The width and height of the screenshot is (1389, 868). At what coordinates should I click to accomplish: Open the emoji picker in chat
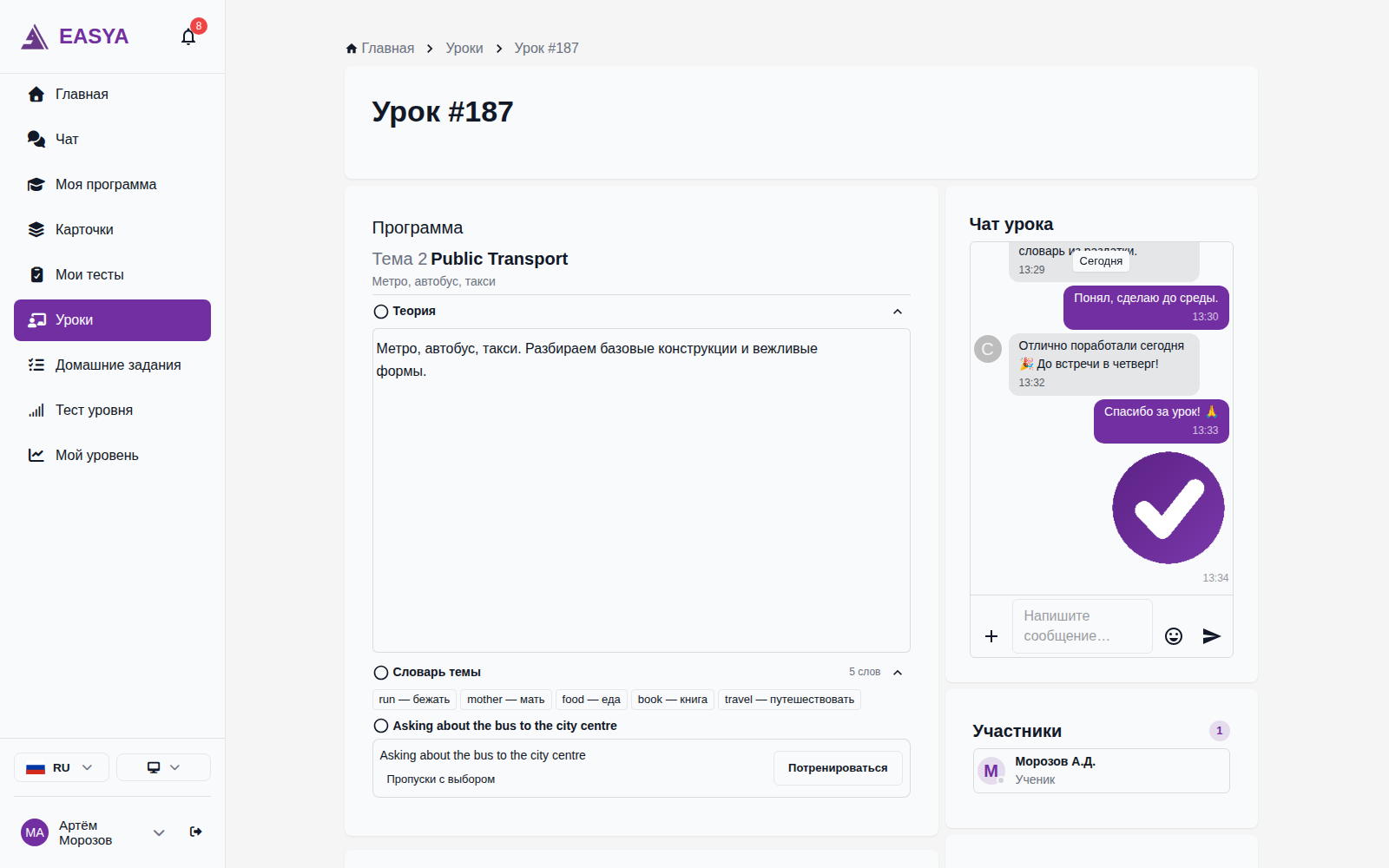(x=1174, y=636)
